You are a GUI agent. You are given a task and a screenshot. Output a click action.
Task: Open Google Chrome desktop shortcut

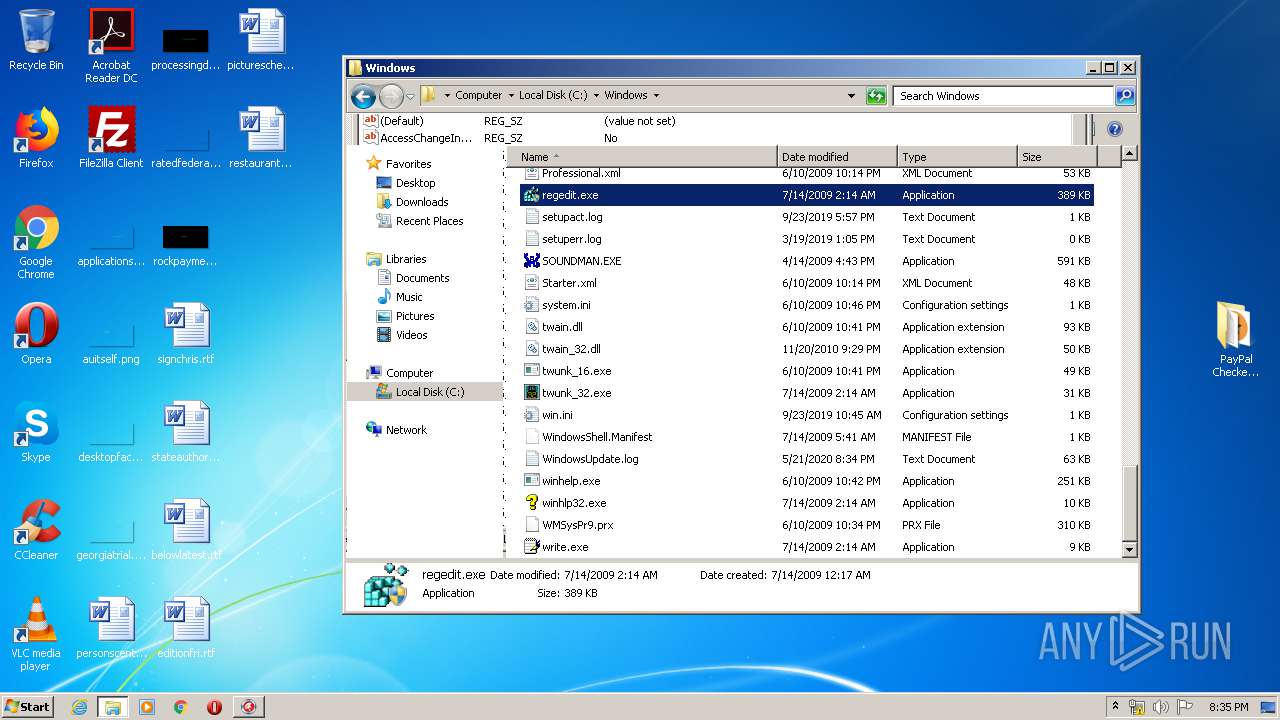[36, 242]
